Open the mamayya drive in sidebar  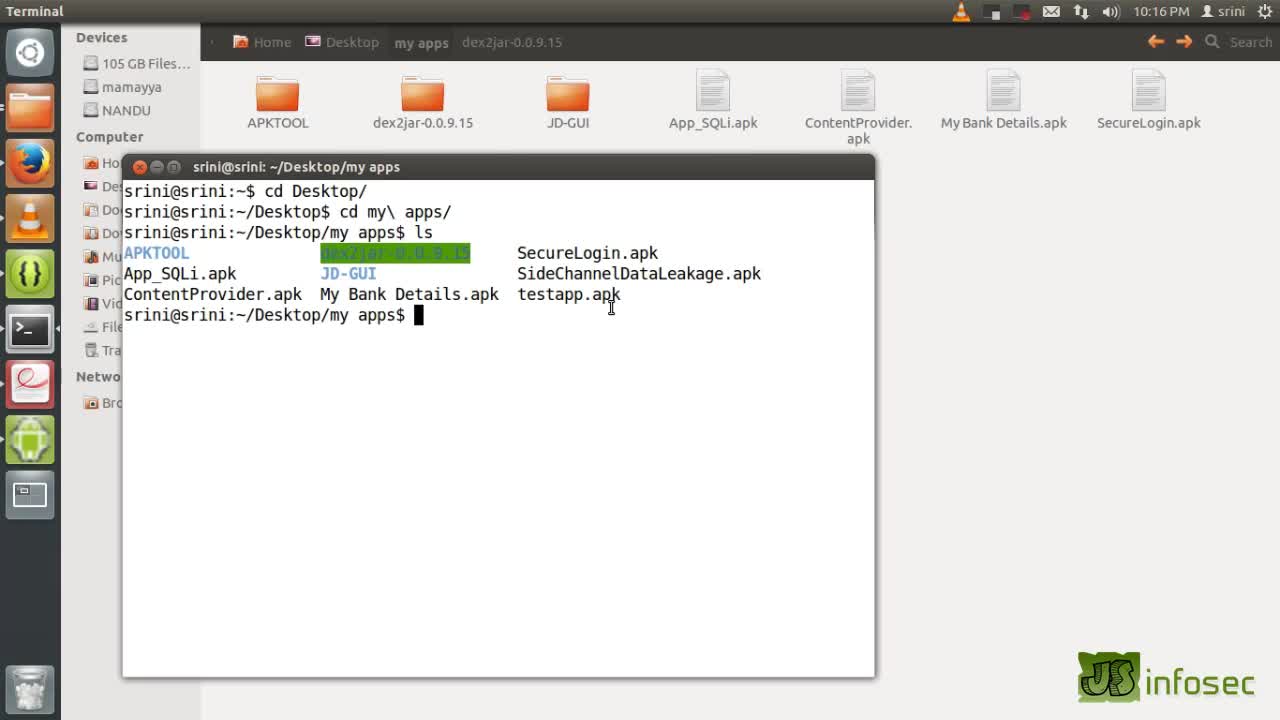(x=123, y=87)
